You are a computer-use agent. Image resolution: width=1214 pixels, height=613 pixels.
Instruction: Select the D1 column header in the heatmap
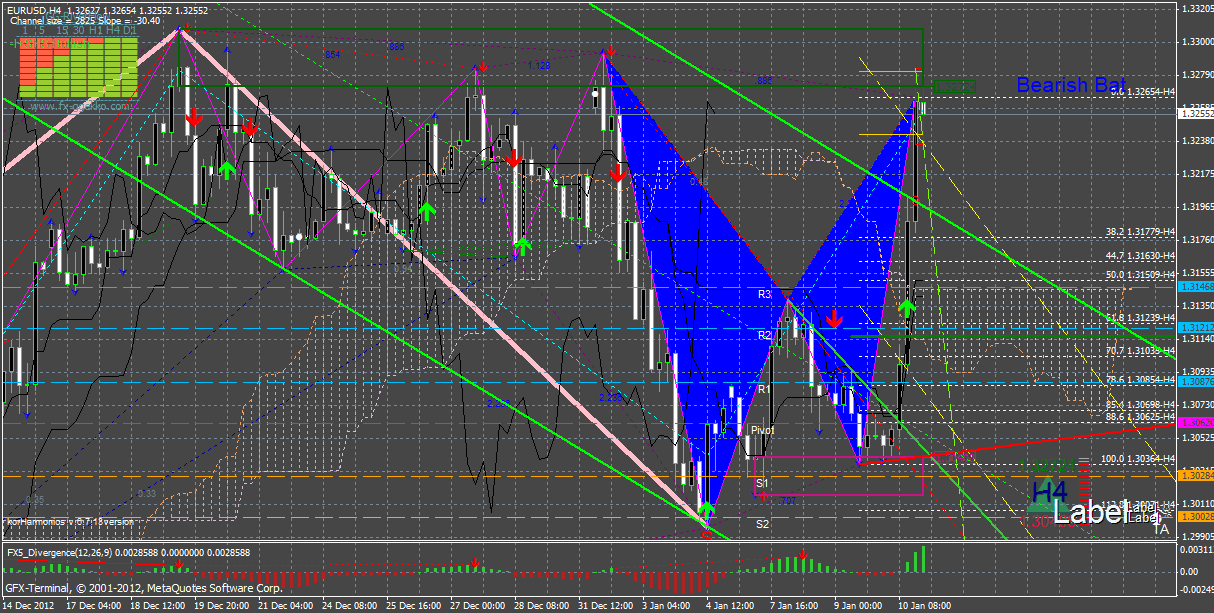click(x=130, y=31)
